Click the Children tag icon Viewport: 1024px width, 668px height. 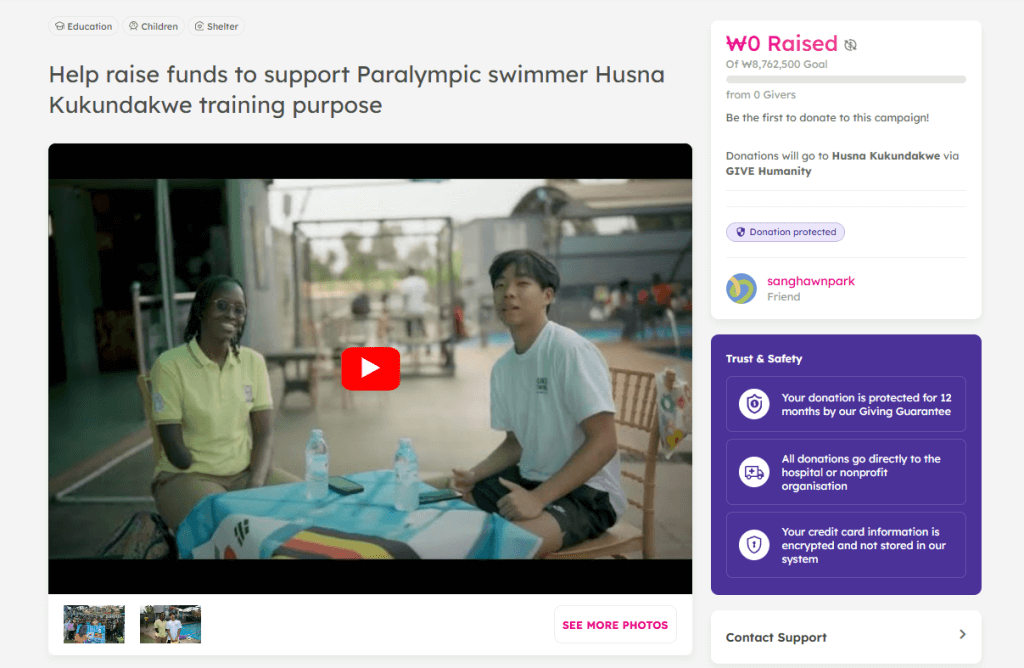click(133, 26)
